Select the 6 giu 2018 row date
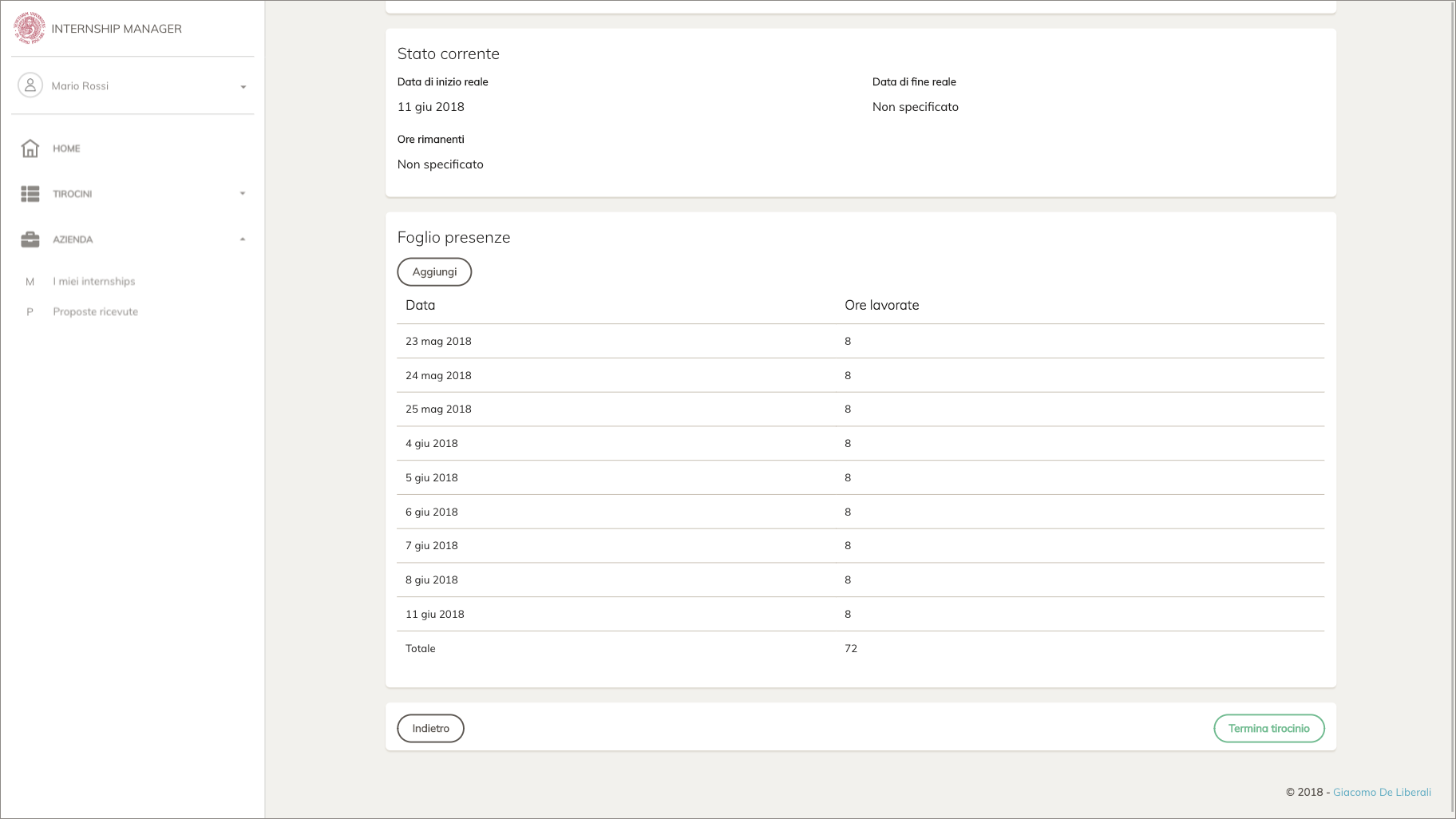Viewport: 1456px width, 819px height. click(432, 512)
